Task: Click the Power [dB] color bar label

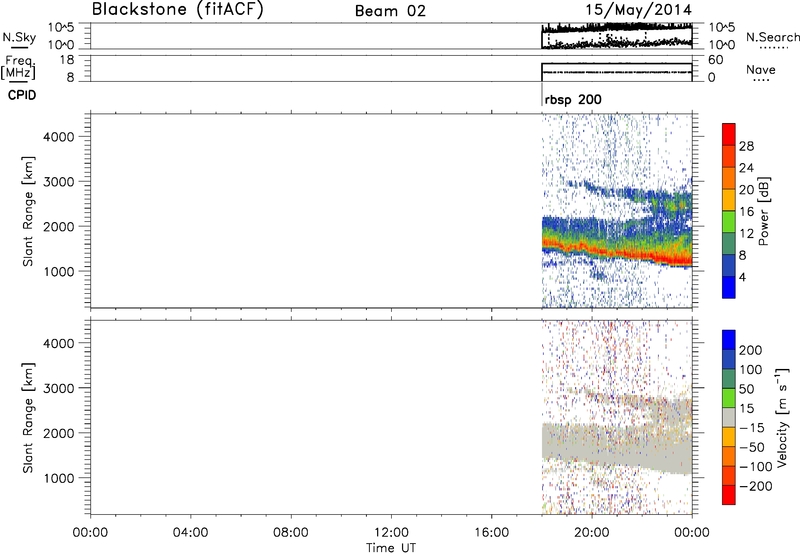Action: click(763, 211)
